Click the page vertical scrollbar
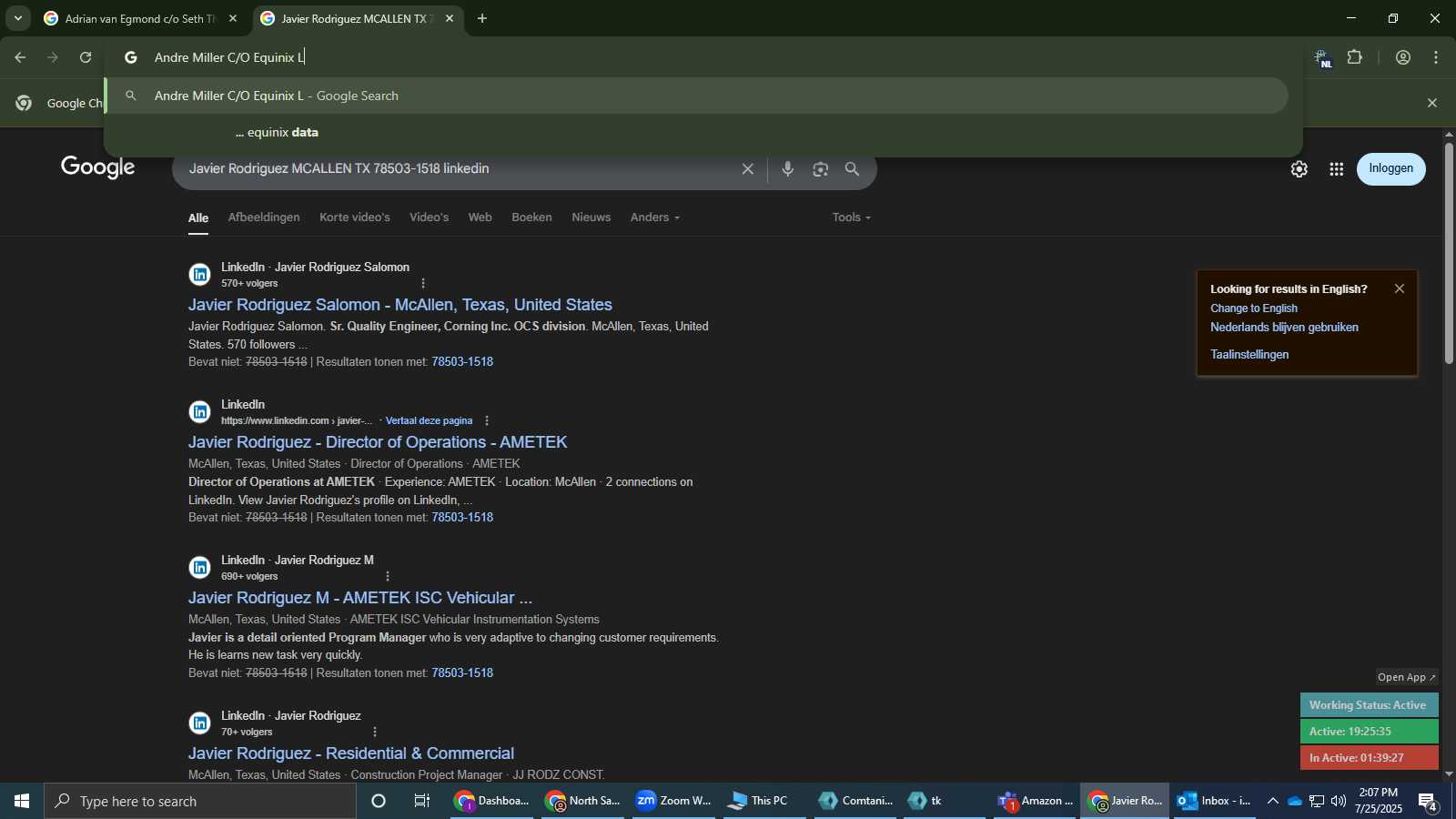 tap(1449, 253)
